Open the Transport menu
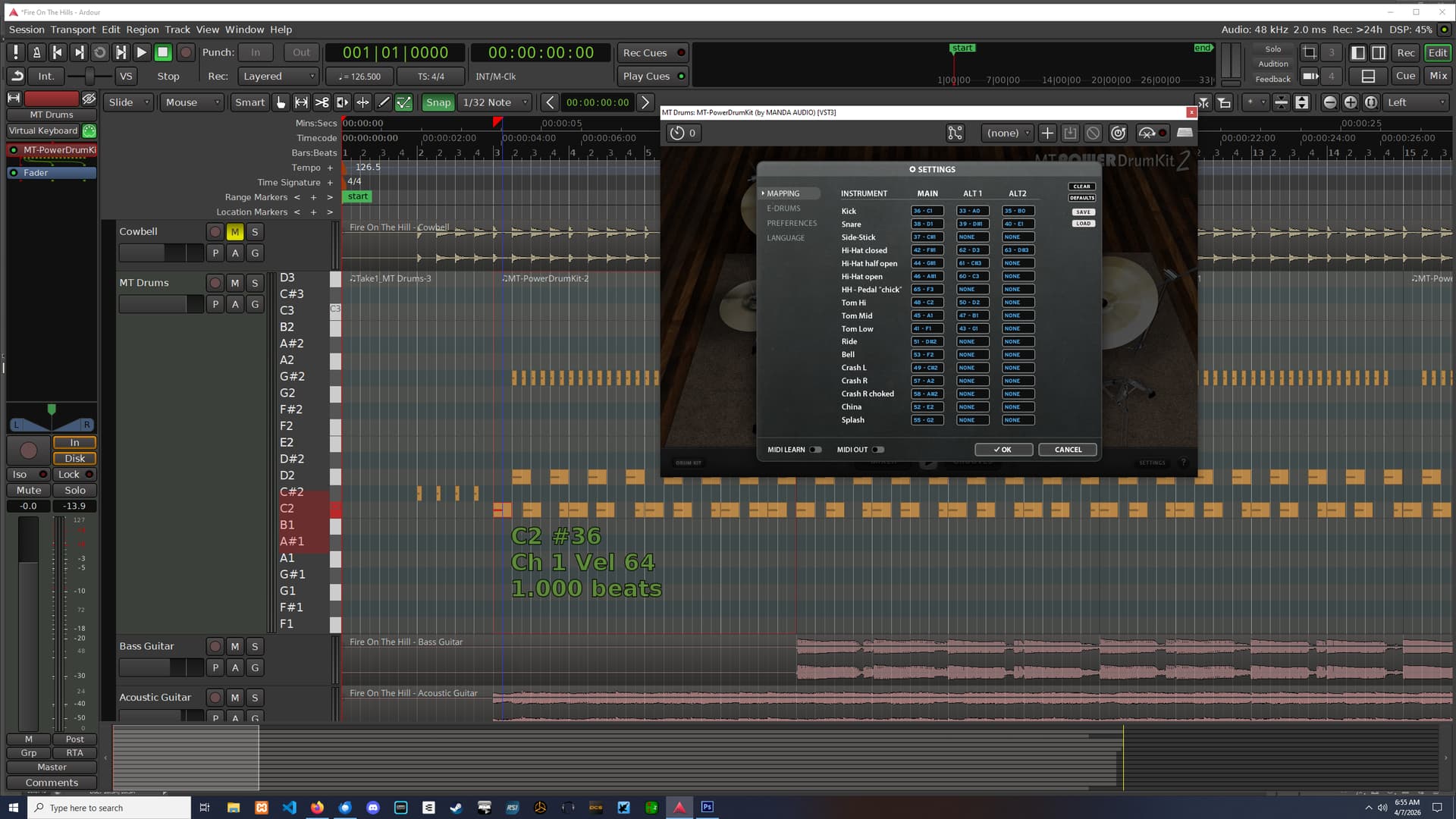The height and width of the screenshot is (819, 1456). coord(73,30)
